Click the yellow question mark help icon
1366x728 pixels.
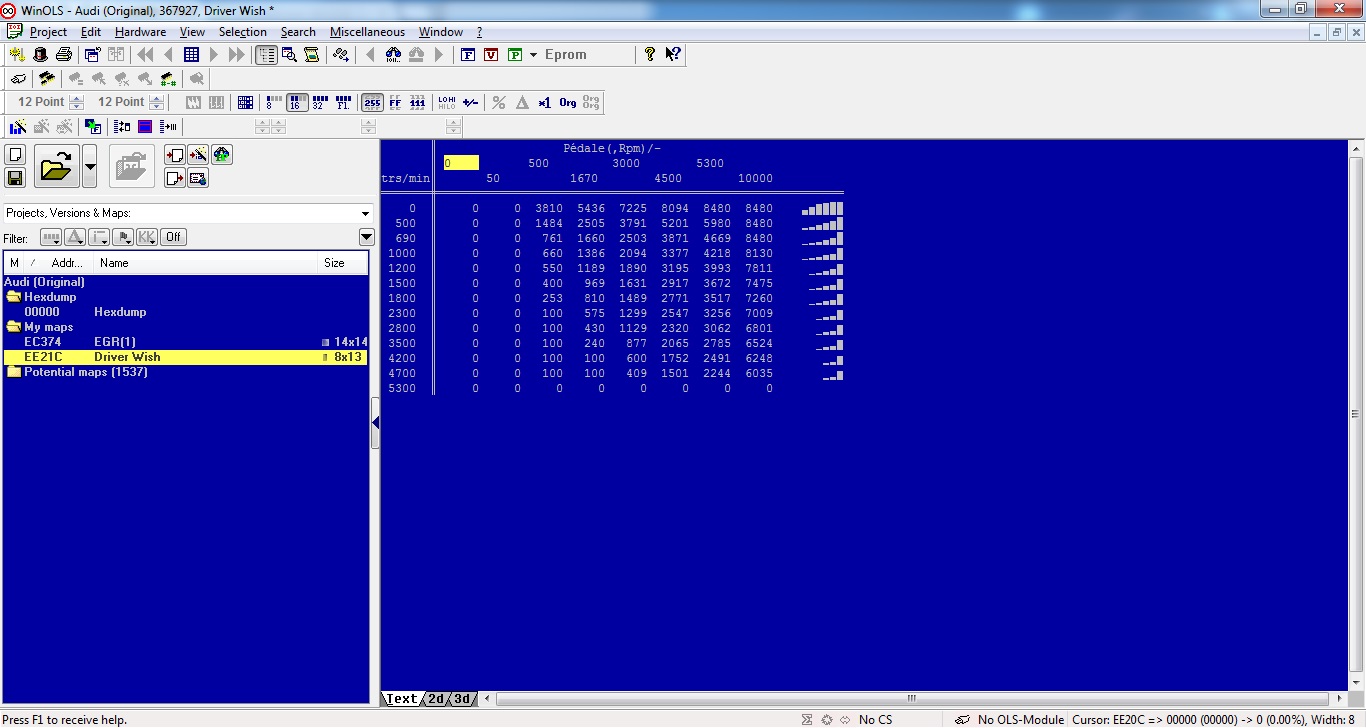click(650, 55)
